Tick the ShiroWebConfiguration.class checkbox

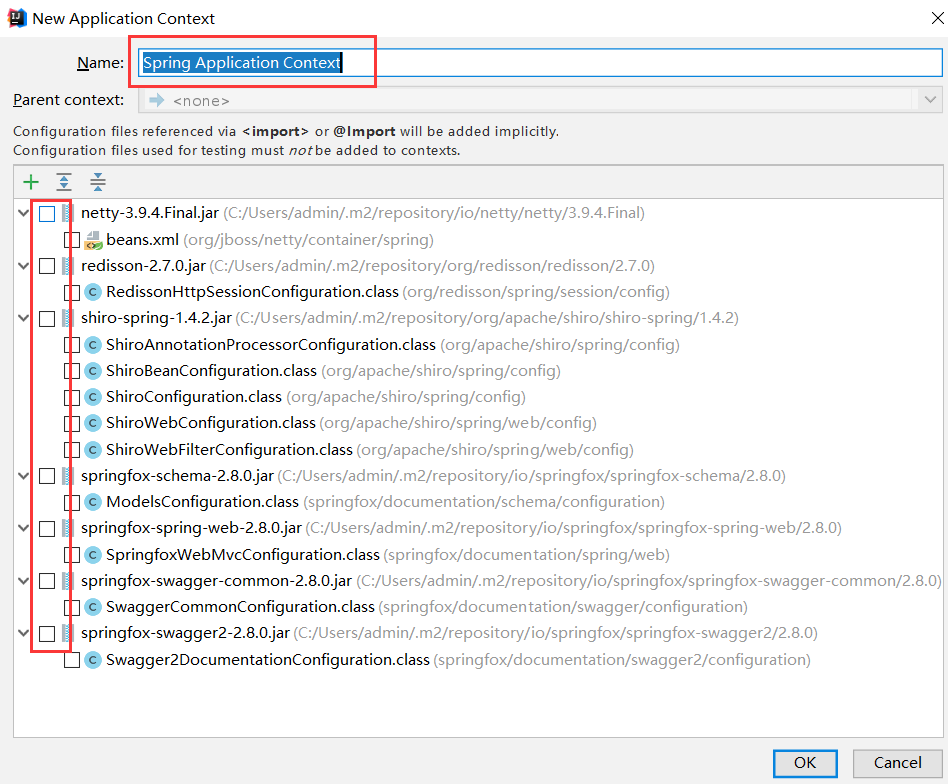coord(72,423)
